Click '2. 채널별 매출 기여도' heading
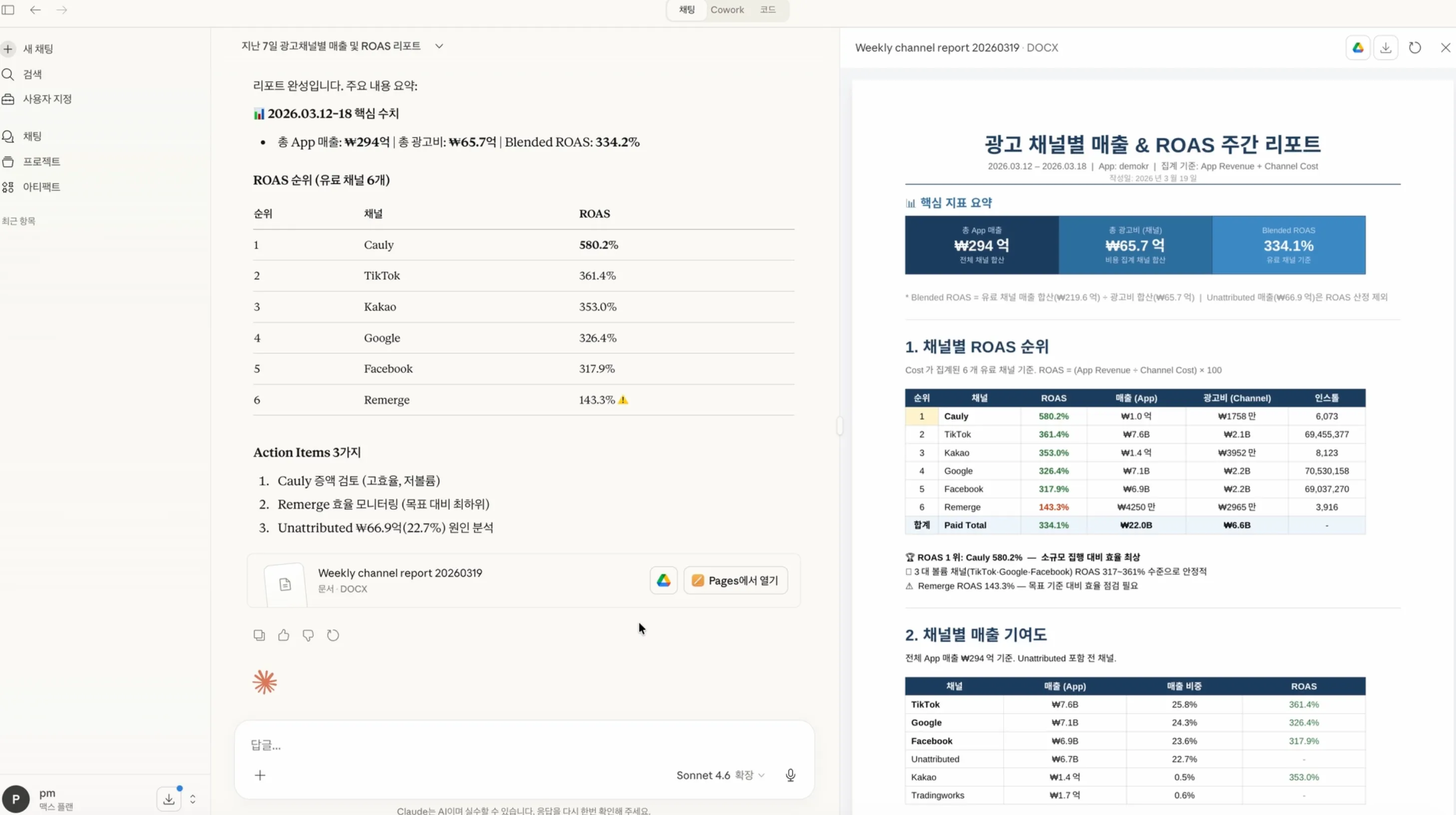The image size is (1456, 815). pyautogui.click(x=976, y=635)
